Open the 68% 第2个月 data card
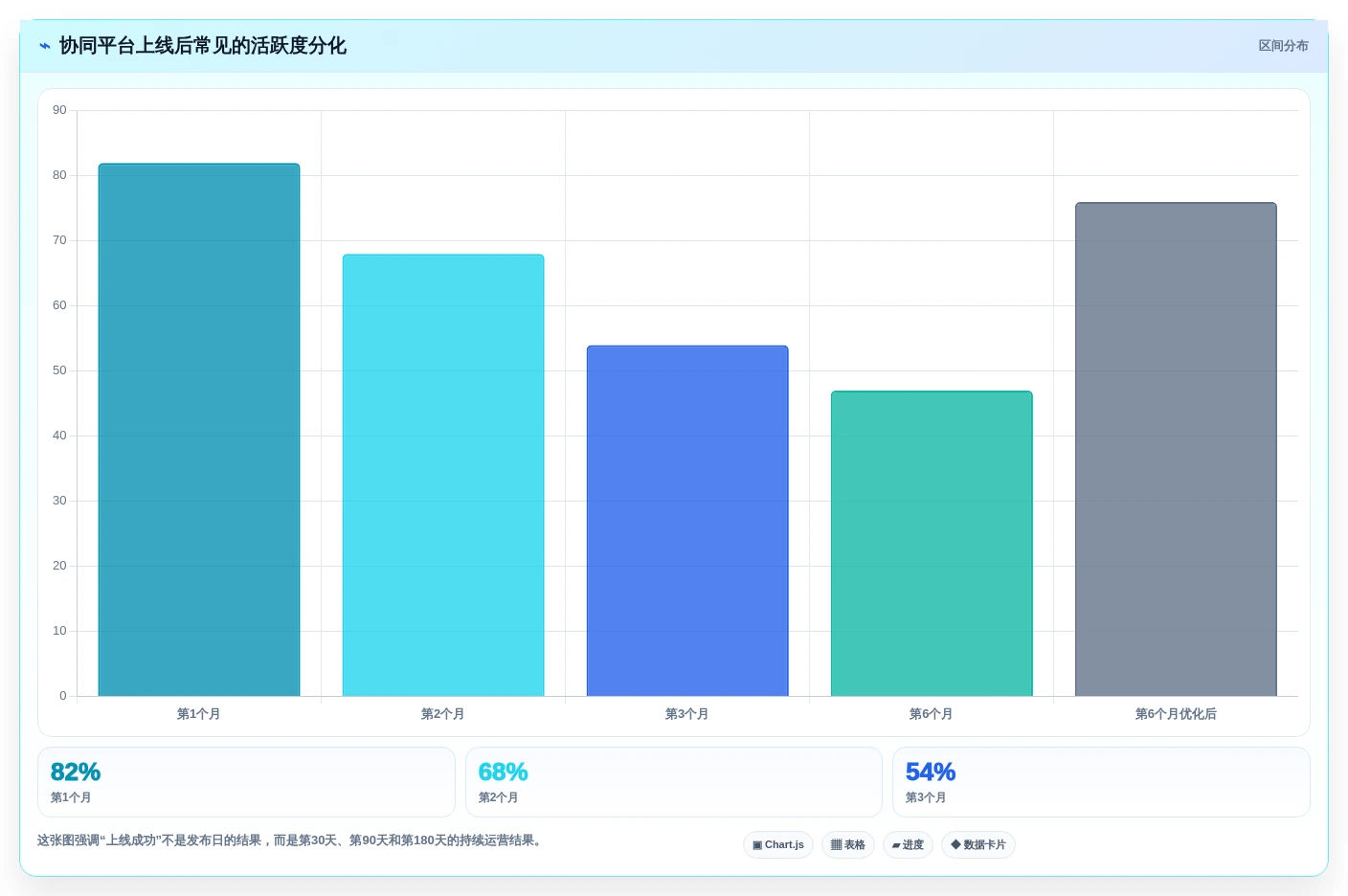The height and width of the screenshot is (896, 1348). [x=674, y=782]
